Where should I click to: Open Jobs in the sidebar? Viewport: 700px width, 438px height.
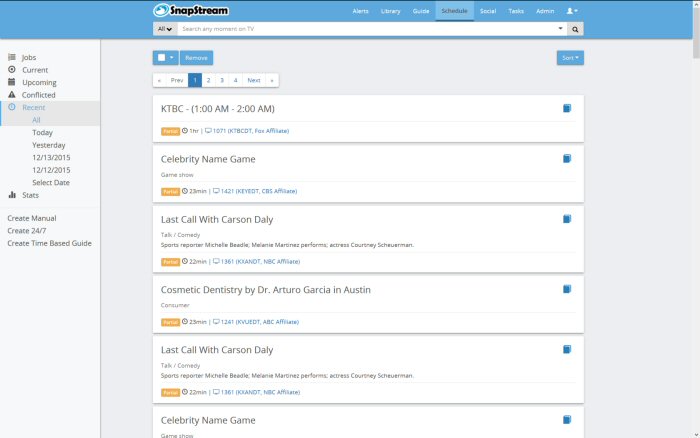(x=29, y=58)
